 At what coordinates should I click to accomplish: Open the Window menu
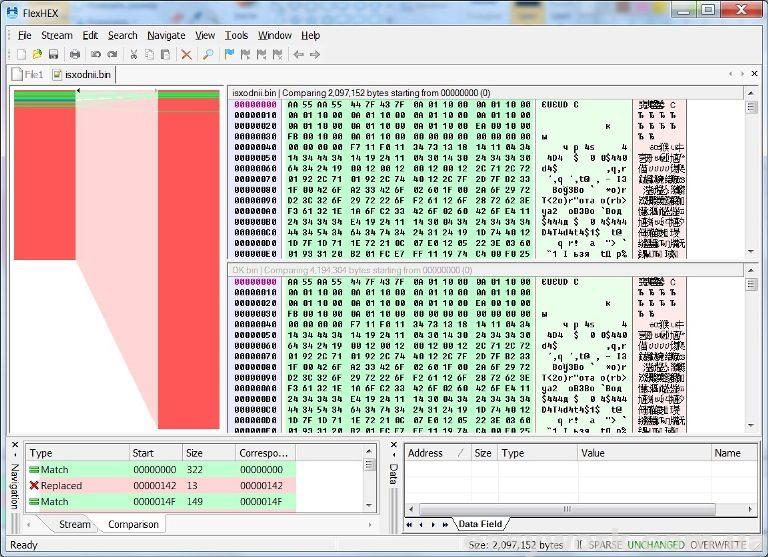pyautogui.click(x=275, y=35)
